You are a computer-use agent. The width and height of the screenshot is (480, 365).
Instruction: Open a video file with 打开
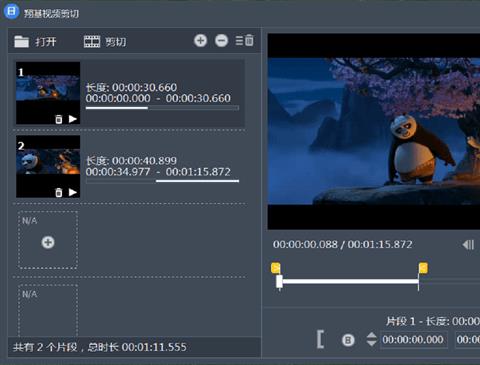(35, 42)
